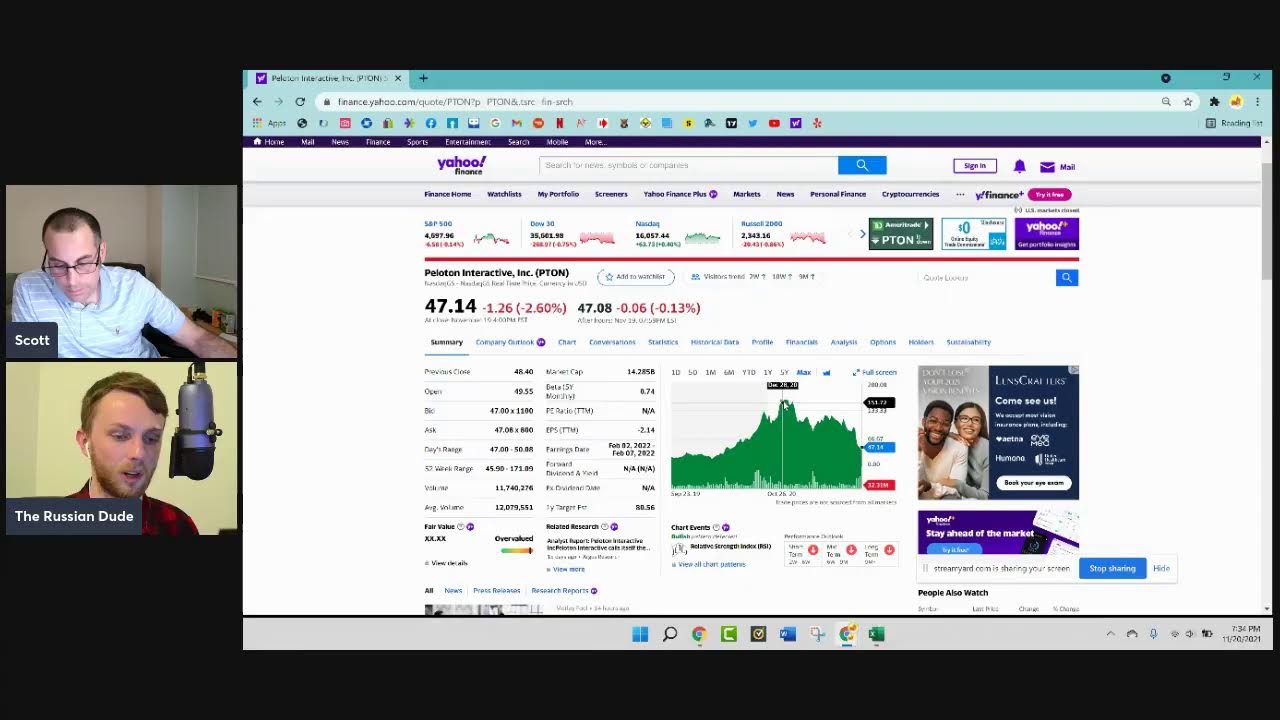1280x720 pixels.
Task: Open the Cryptocurrencies nav item
Action: (910, 194)
